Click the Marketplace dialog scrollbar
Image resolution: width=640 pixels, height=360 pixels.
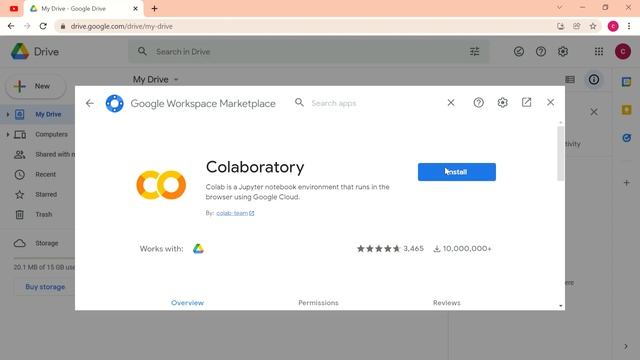pos(560,153)
